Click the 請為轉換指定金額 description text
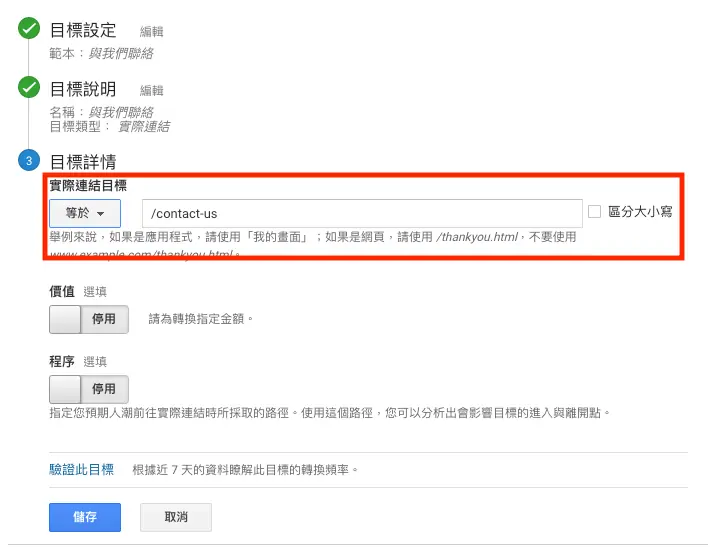 pos(201,319)
